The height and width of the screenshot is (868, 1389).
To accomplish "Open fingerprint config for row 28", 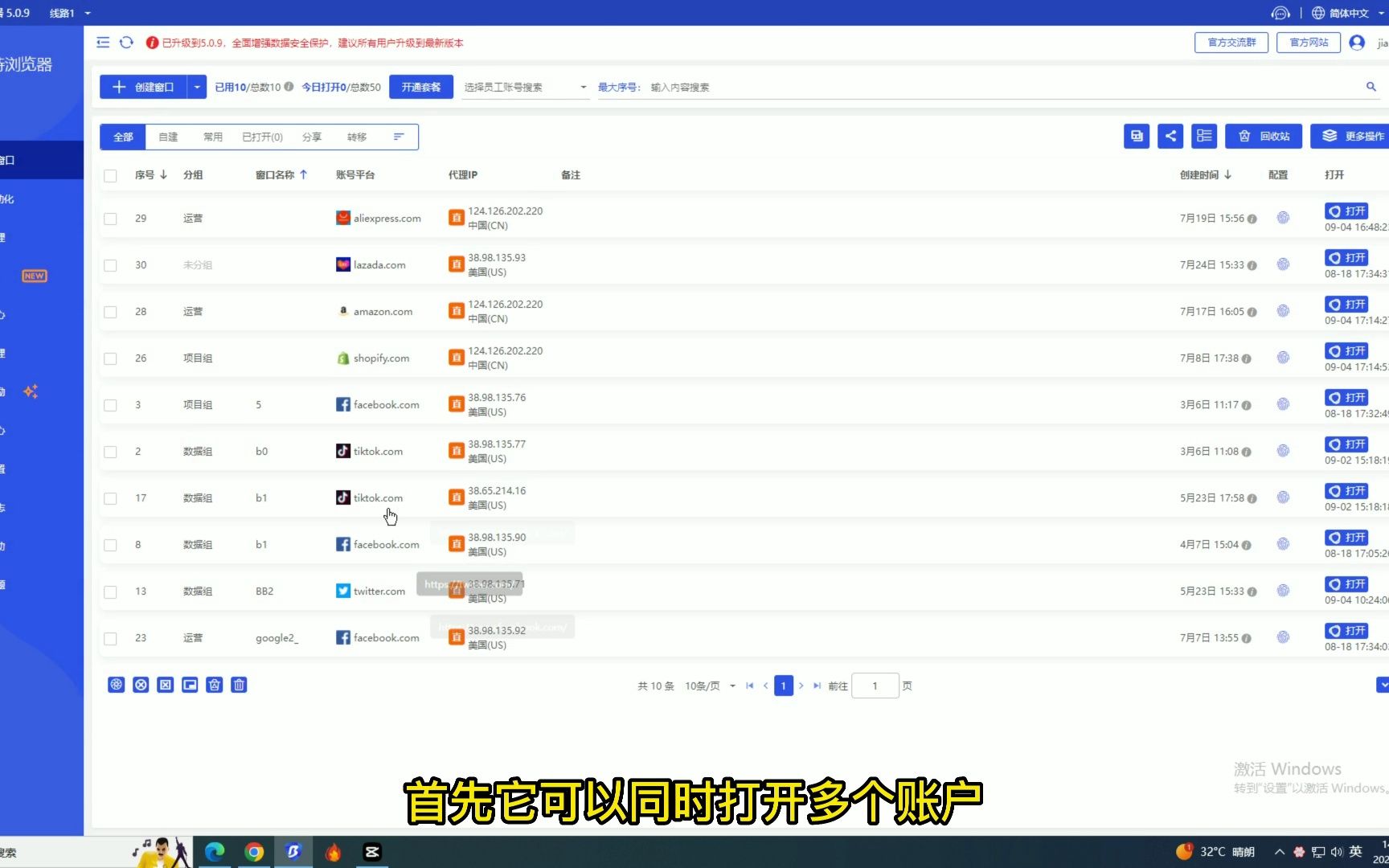I will [1283, 311].
